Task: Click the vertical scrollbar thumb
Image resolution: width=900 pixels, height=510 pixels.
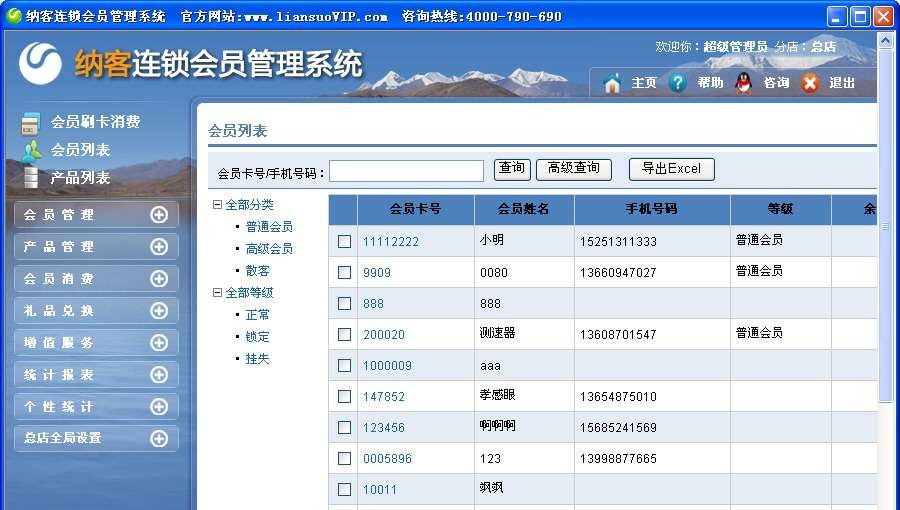Action: tap(885, 226)
